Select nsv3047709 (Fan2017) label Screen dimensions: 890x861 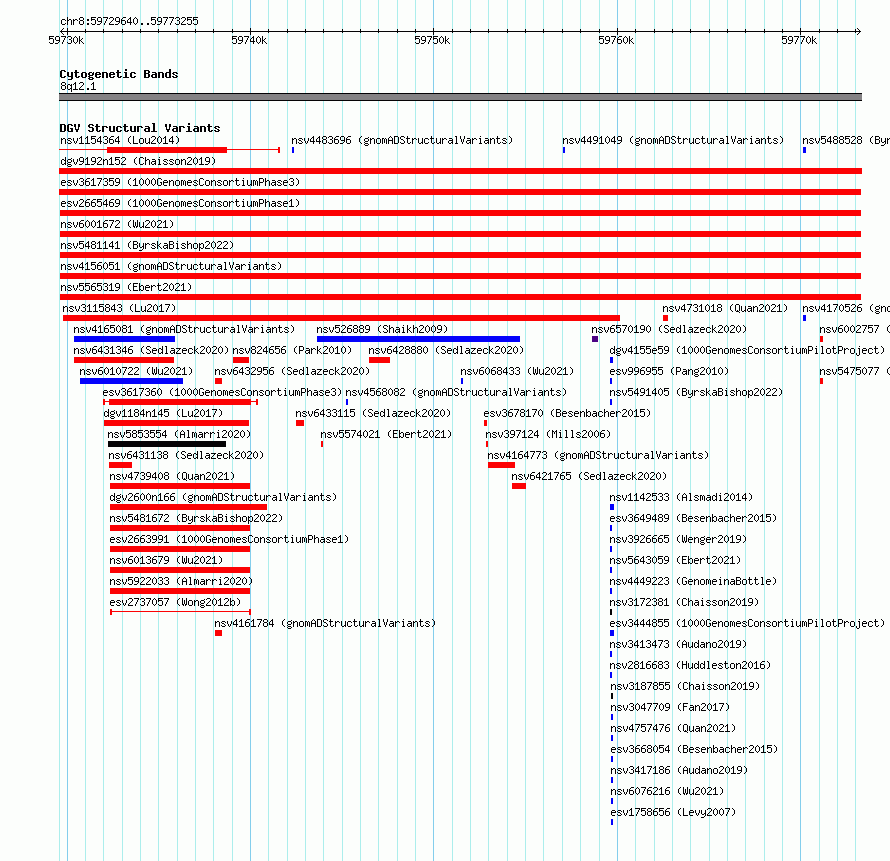[670, 707]
